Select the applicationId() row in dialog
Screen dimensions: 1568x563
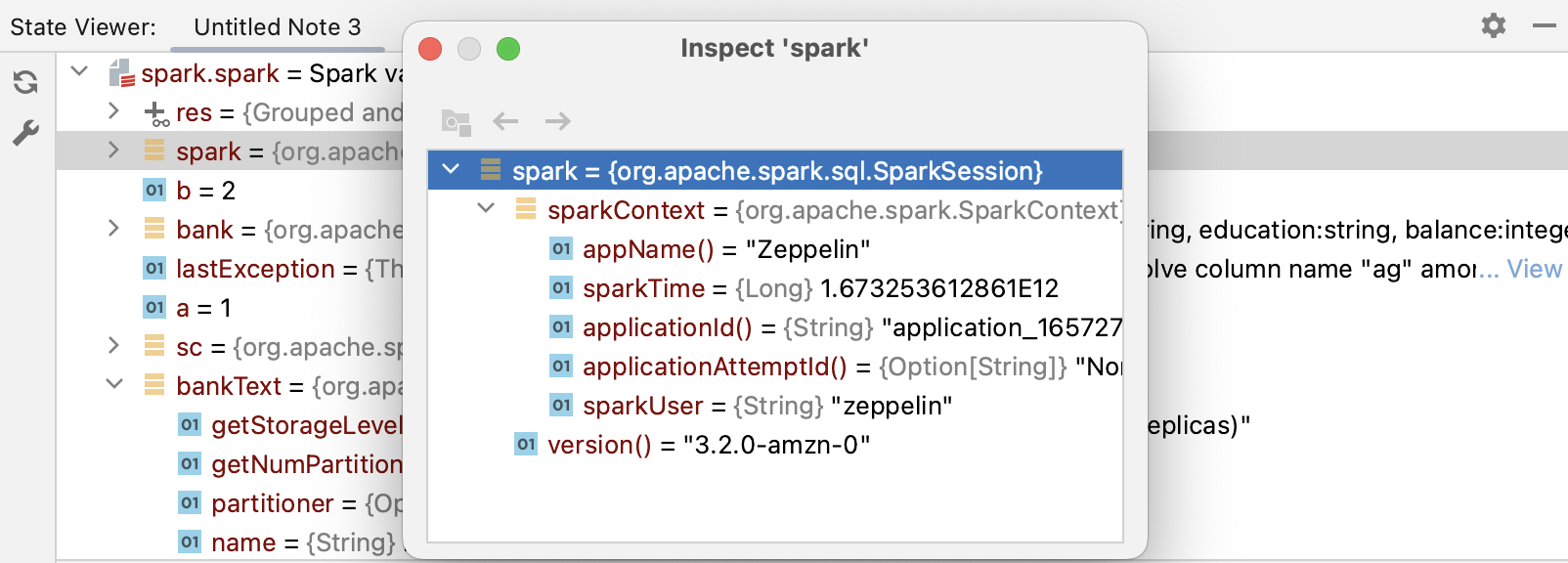775,326
